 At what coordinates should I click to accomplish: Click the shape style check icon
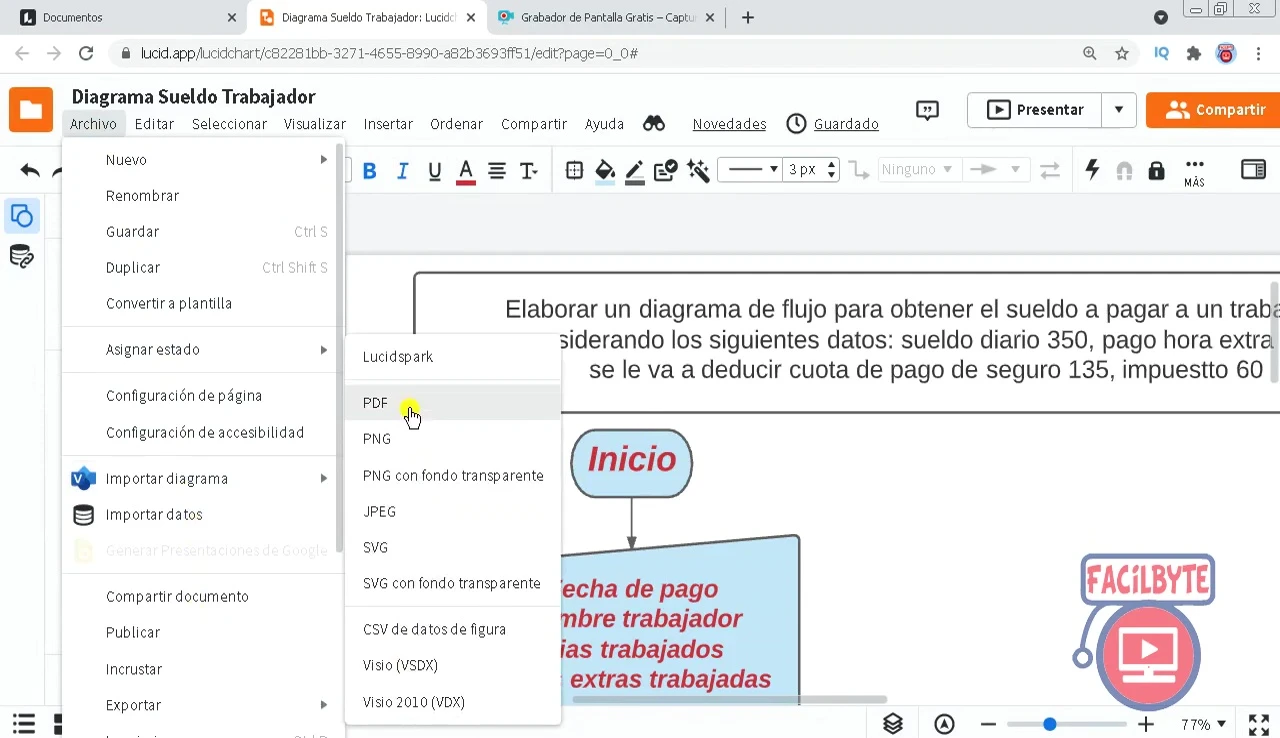pyautogui.click(x=666, y=171)
